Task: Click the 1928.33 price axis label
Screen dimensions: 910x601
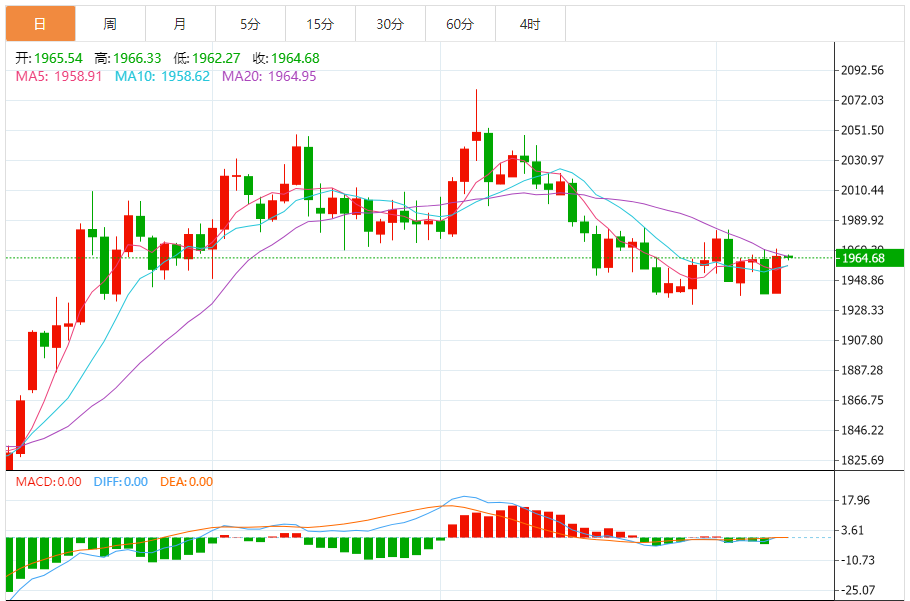Action: click(862, 310)
